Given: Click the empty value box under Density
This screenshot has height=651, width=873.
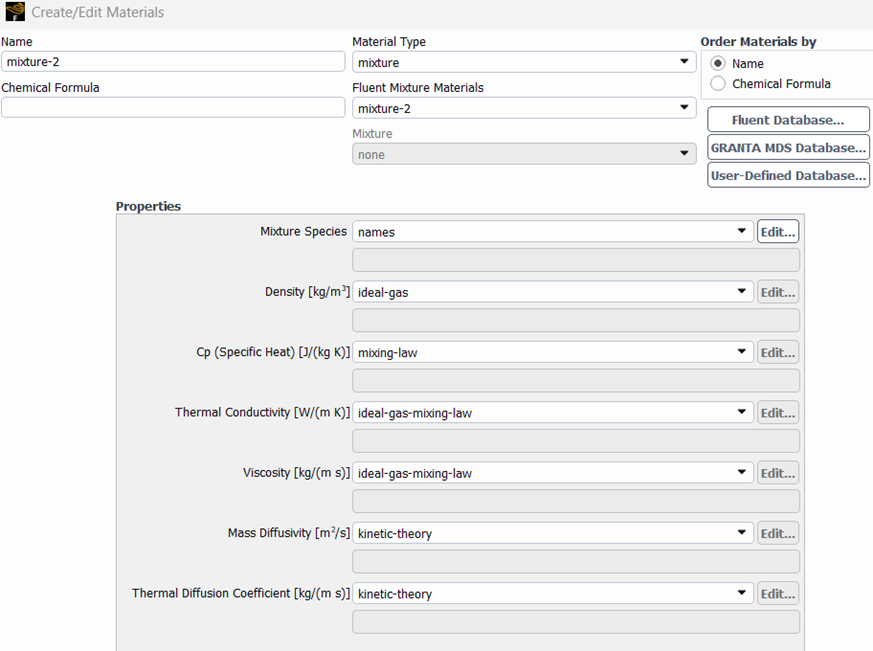Looking at the screenshot, I should click(576, 320).
